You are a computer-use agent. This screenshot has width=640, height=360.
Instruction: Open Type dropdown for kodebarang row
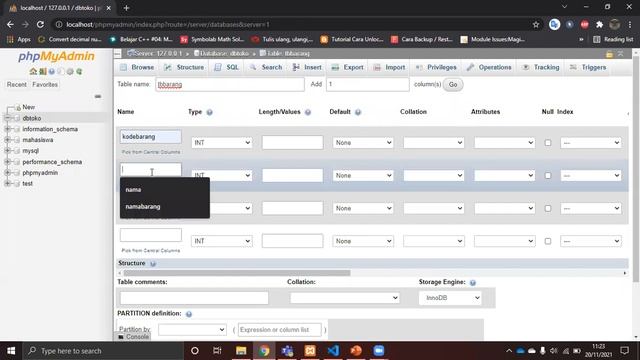(222, 142)
